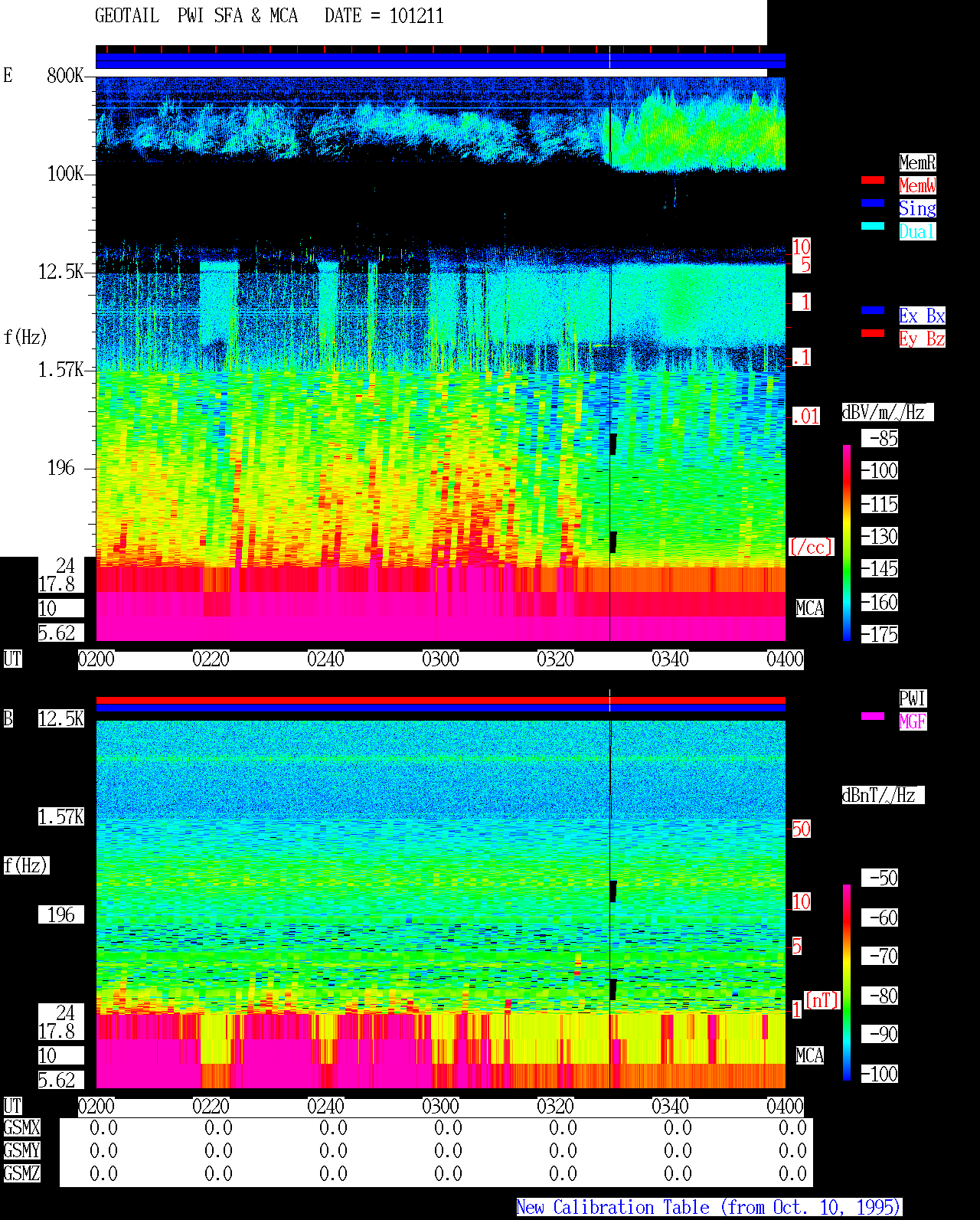
Task: Click the 0340 UT label under the B spectrogram
Action: coord(670,1107)
